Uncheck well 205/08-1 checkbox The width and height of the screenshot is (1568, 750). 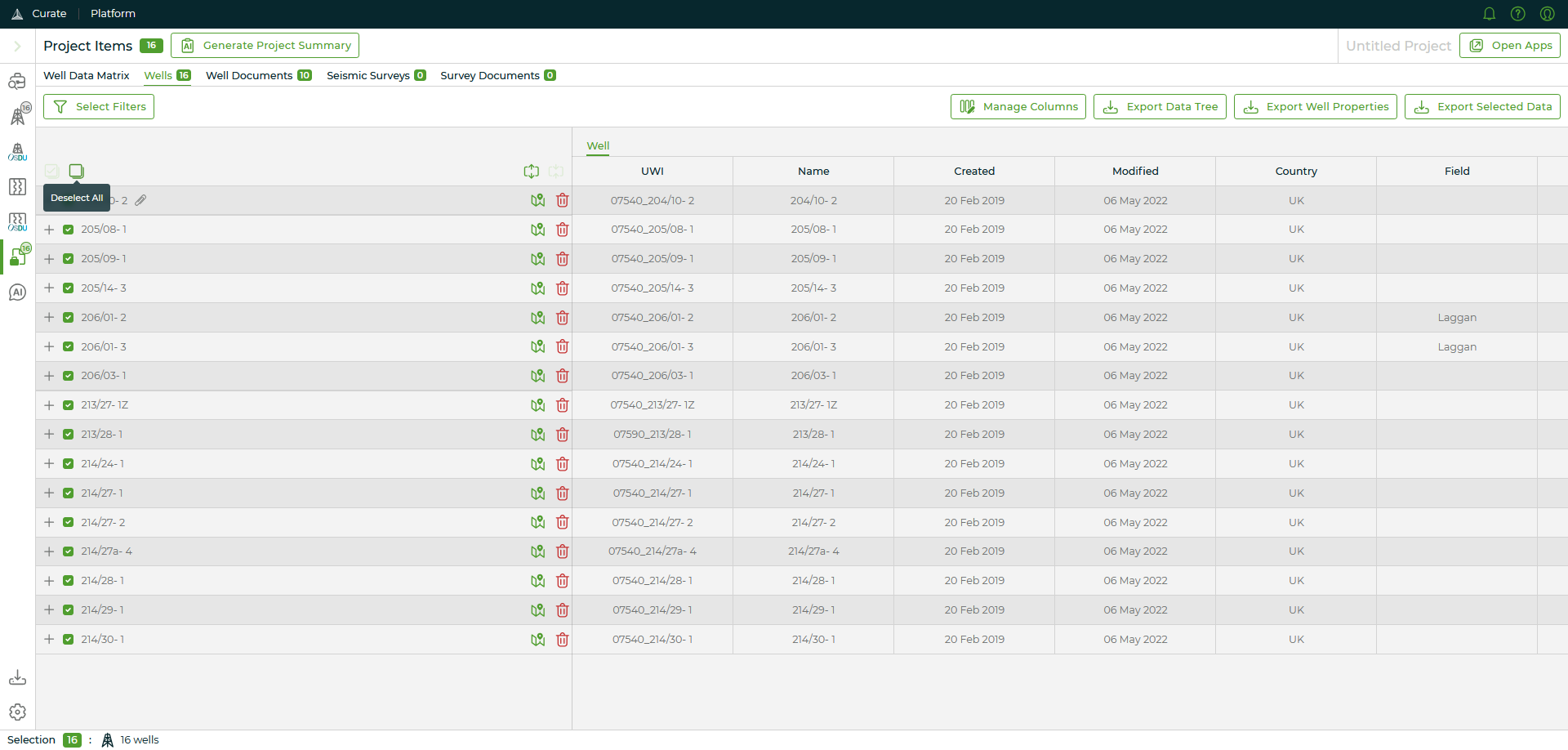click(x=69, y=230)
